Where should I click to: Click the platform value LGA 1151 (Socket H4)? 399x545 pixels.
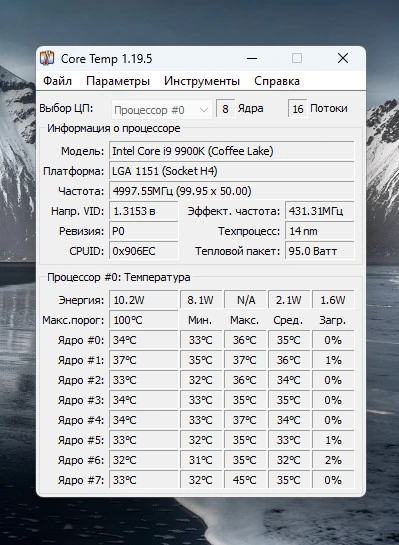coord(231,171)
